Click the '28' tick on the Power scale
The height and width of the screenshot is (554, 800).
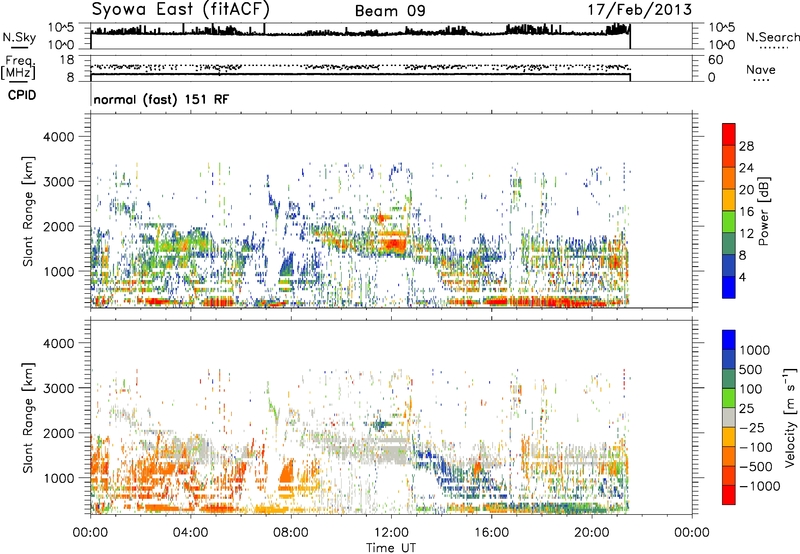746,146
